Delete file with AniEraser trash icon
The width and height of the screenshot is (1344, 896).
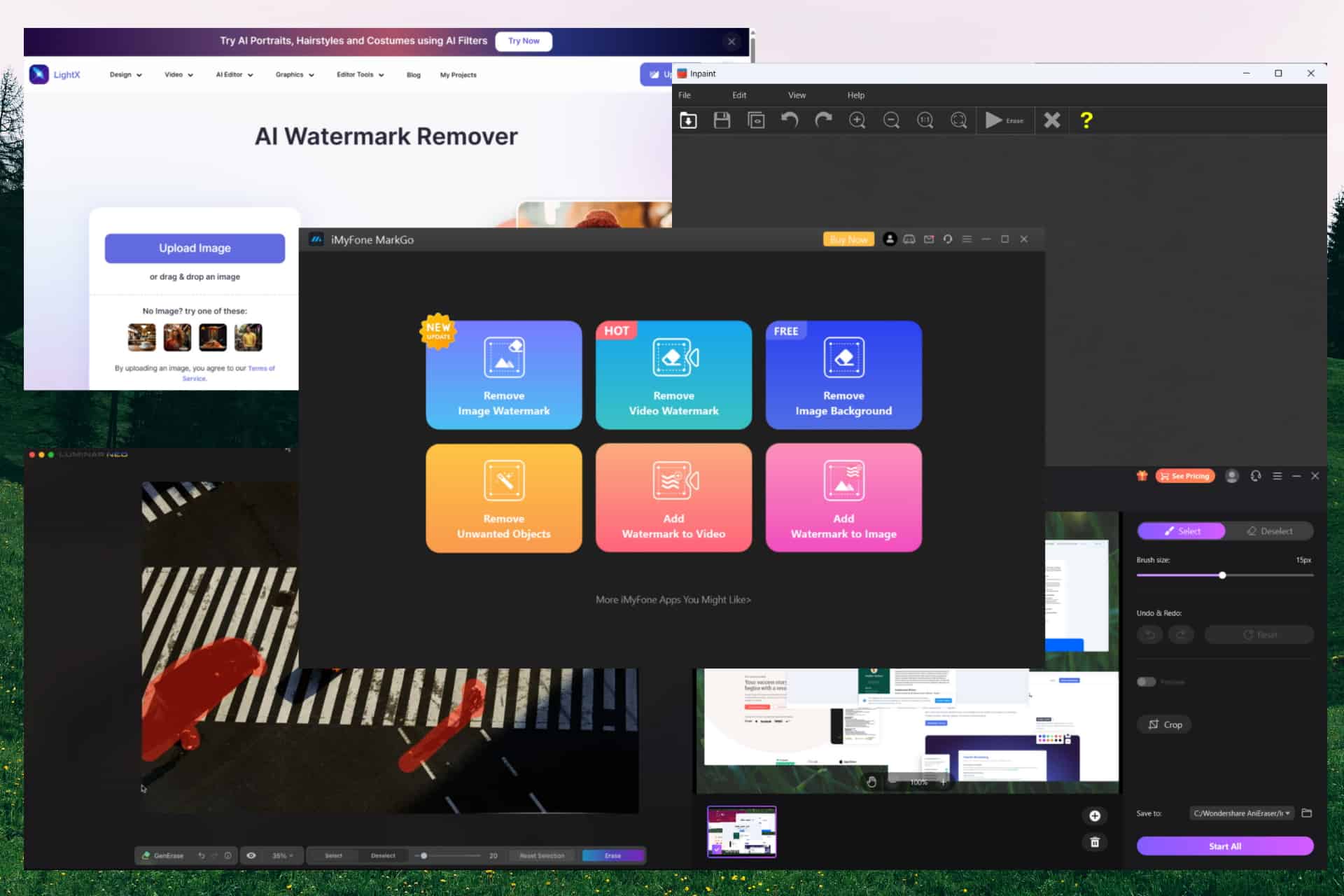coord(1095,843)
